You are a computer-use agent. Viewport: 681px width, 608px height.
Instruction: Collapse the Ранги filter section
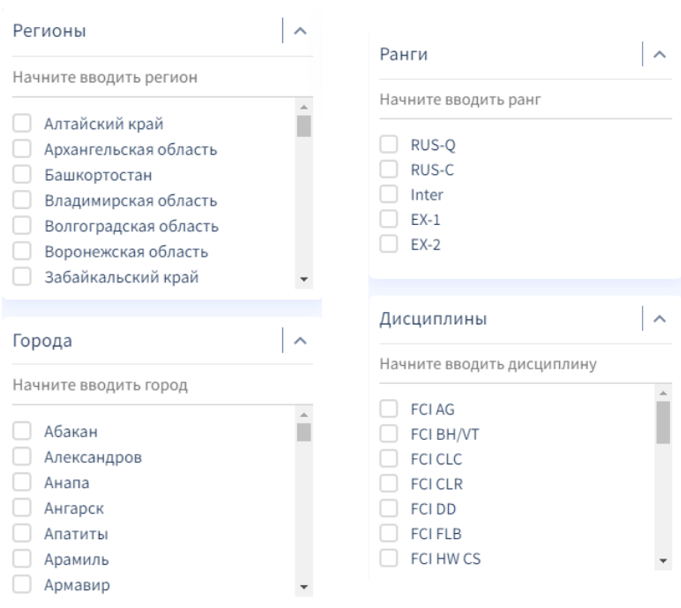[x=658, y=55]
